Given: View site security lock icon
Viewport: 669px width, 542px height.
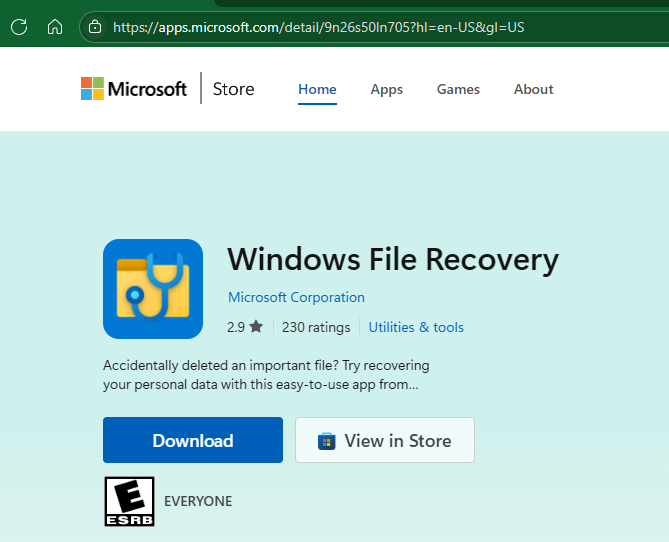Looking at the screenshot, I should pos(95,27).
